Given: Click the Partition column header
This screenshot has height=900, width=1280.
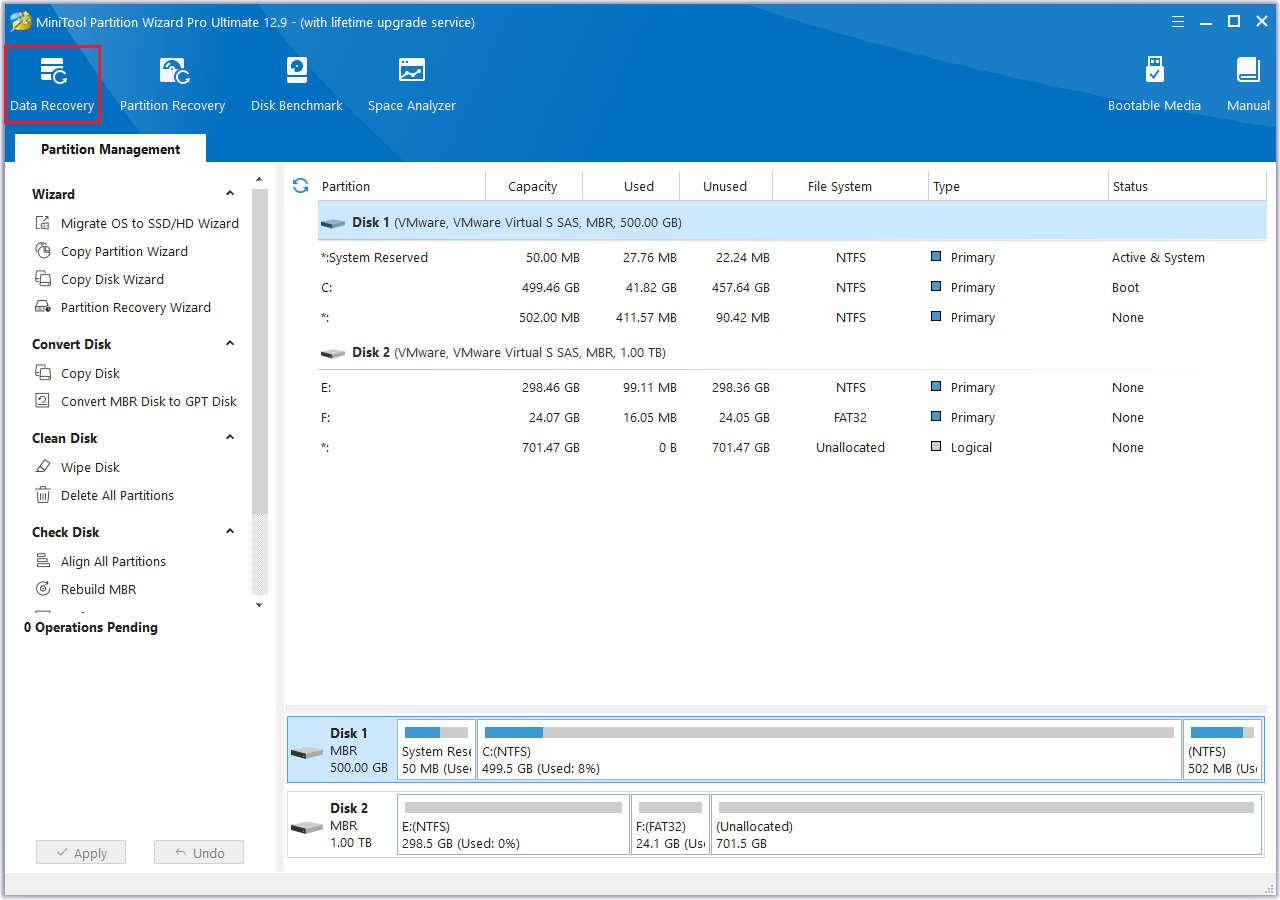Looking at the screenshot, I should point(402,186).
